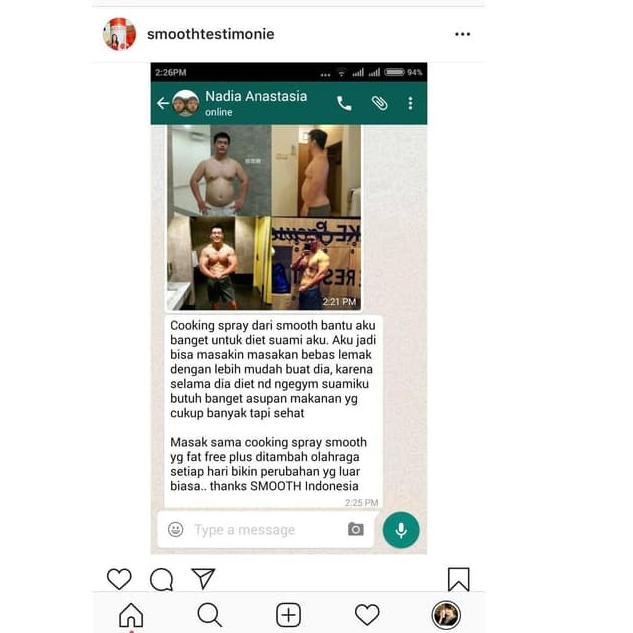Open post options three-dot menu
This screenshot has width=633, height=633.
coord(462,34)
